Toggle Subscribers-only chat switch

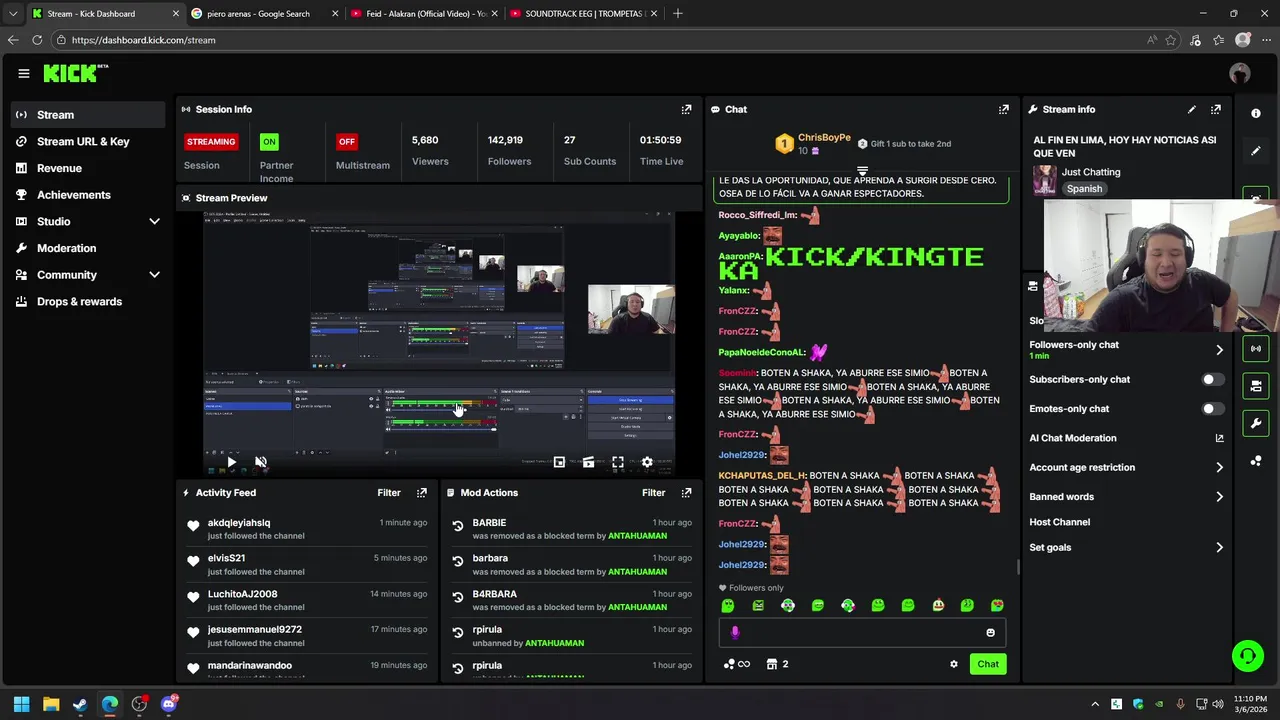pos(1211,380)
